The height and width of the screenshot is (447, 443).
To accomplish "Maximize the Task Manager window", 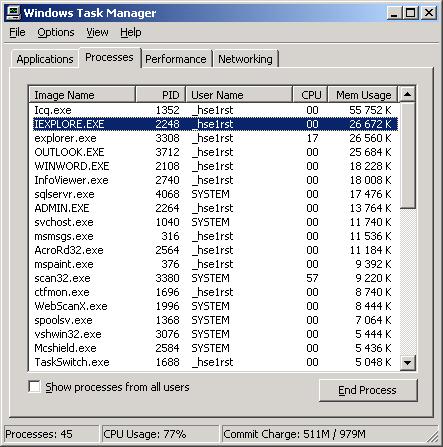I will (410, 13).
